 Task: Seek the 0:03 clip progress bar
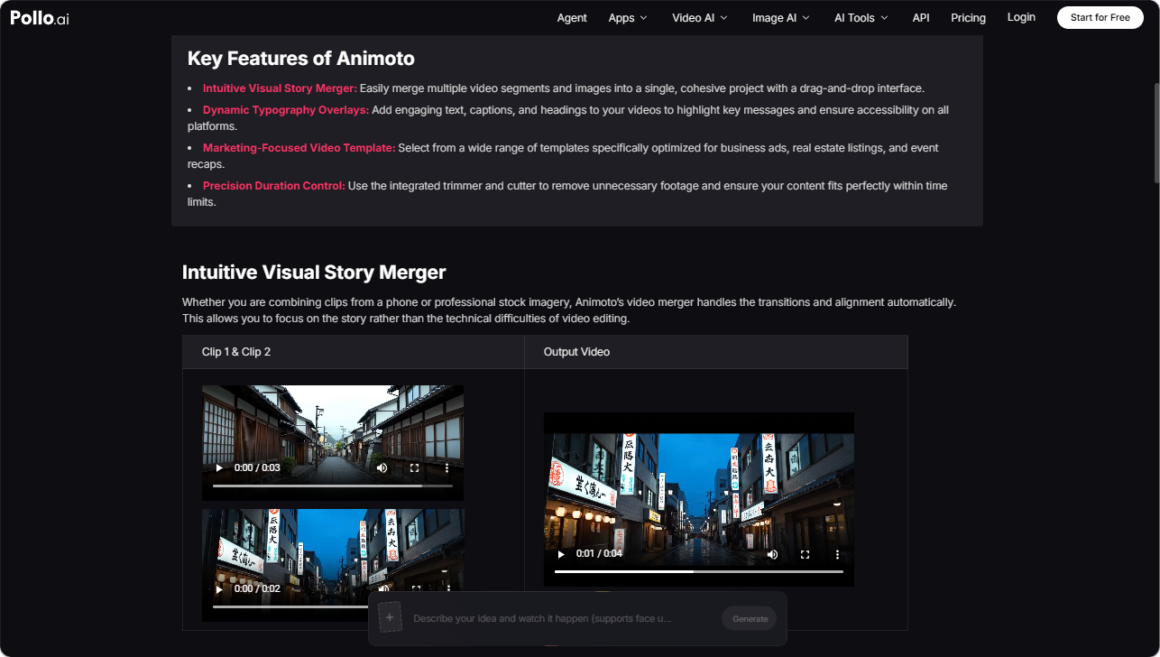(332, 486)
